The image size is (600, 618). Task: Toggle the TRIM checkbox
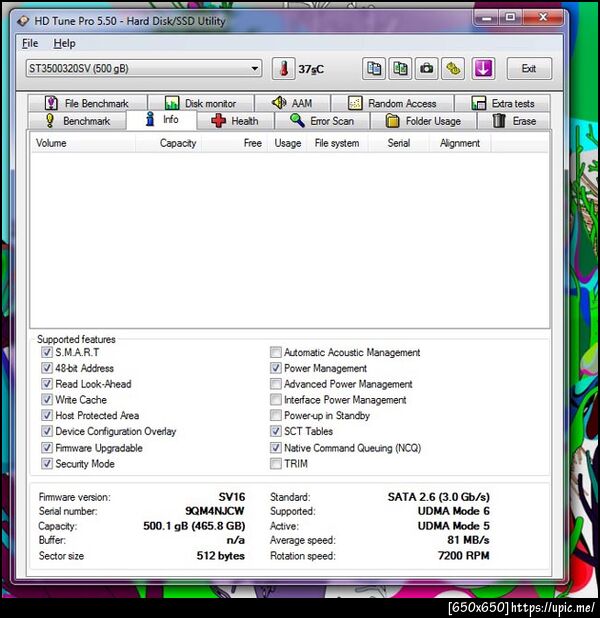tap(276, 464)
